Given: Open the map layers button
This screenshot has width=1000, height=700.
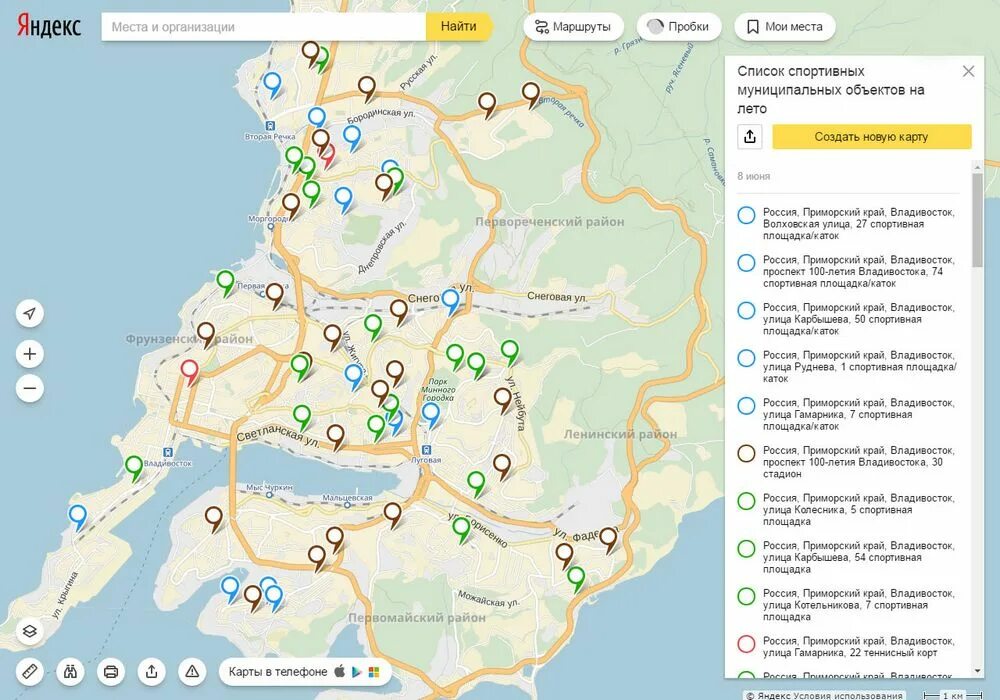Looking at the screenshot, I should pos(29,631).
